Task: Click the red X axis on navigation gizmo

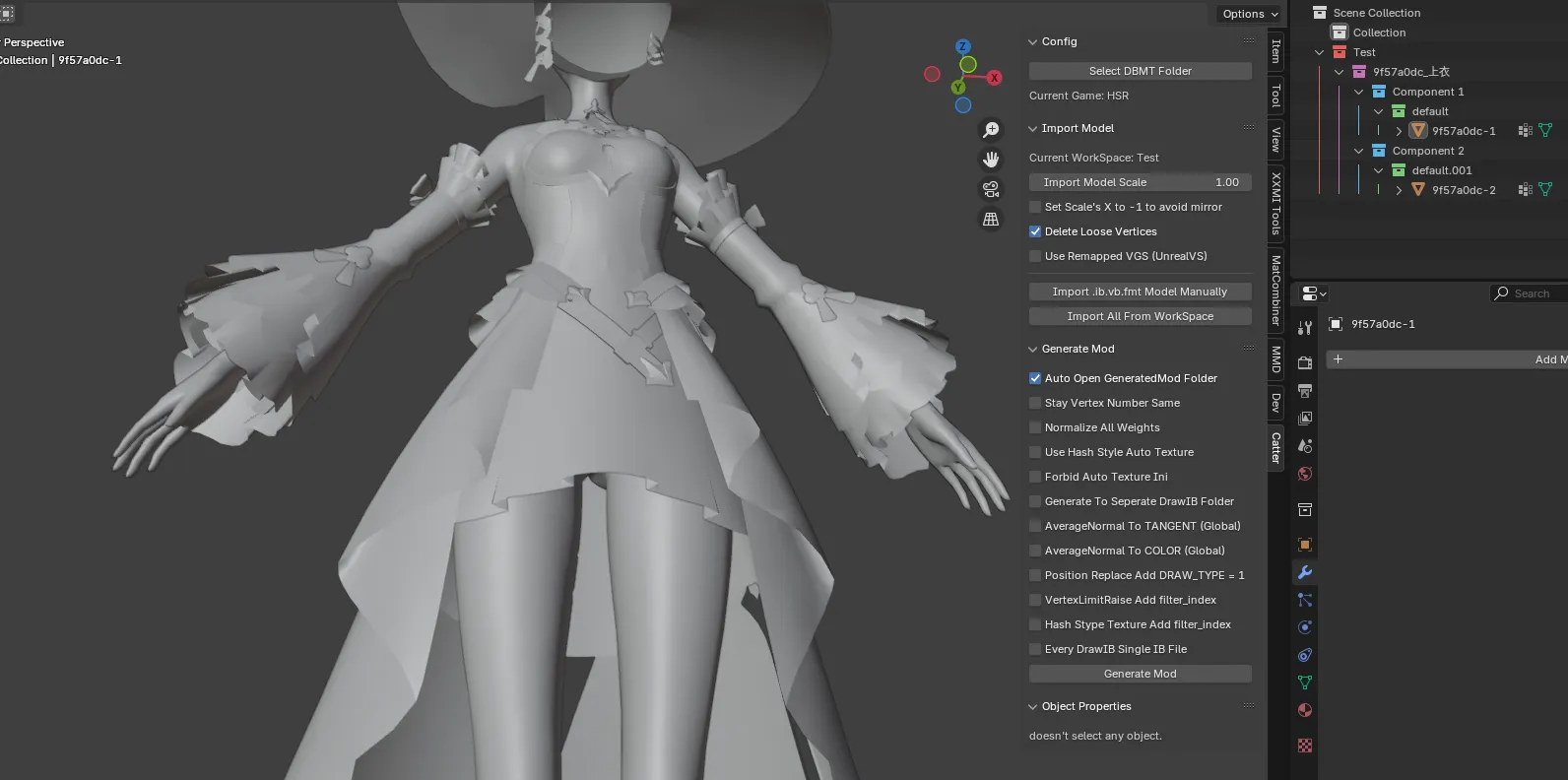Action: (995, 78)
